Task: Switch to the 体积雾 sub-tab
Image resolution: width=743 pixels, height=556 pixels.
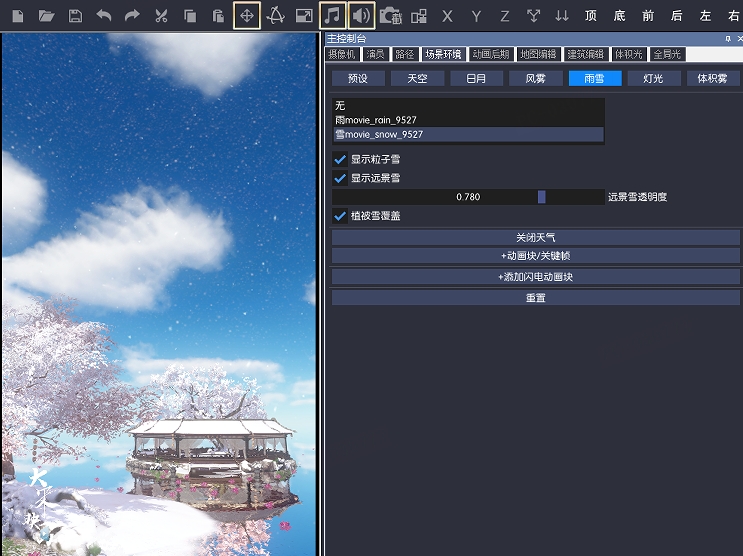Action: pos(713,78)
